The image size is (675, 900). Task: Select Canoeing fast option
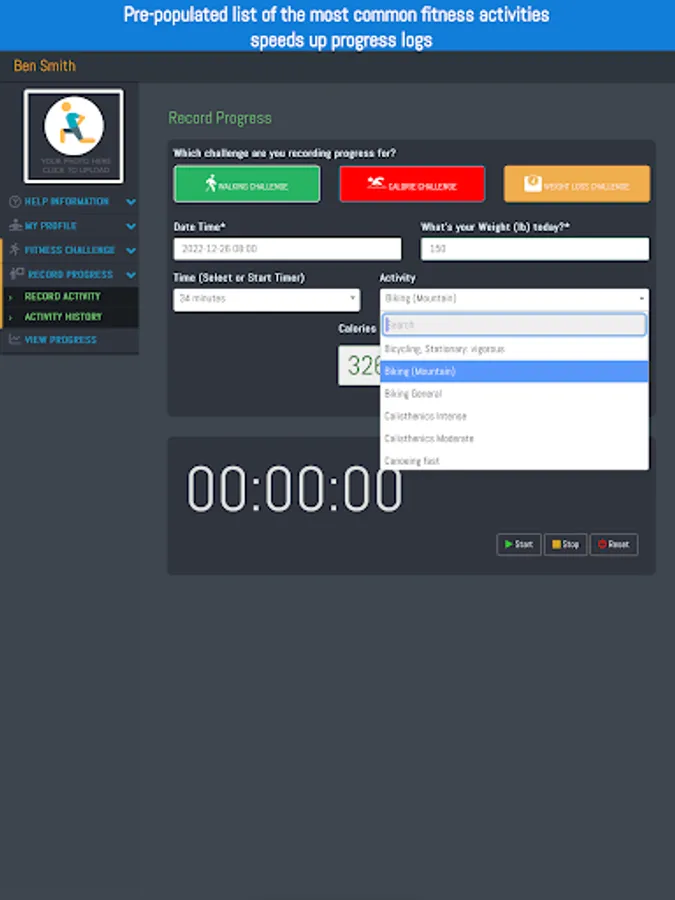514,460
